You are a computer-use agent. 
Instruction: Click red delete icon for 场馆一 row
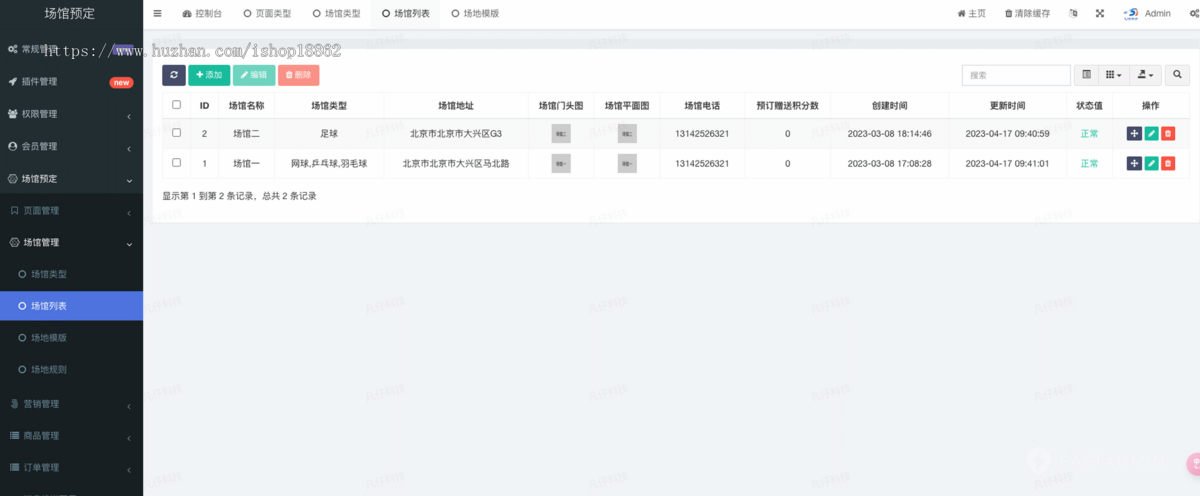pyautogui.click(x=1168, y=163)
